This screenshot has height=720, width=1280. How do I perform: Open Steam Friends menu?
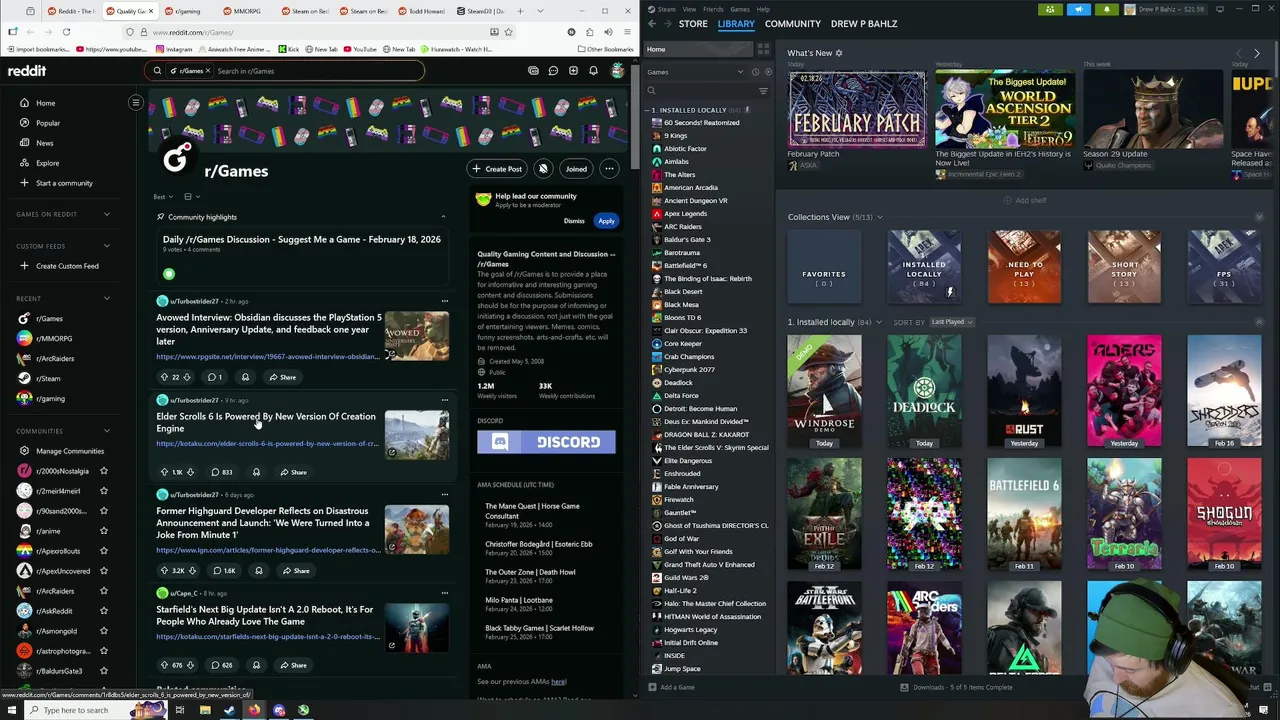coord(713,9)
